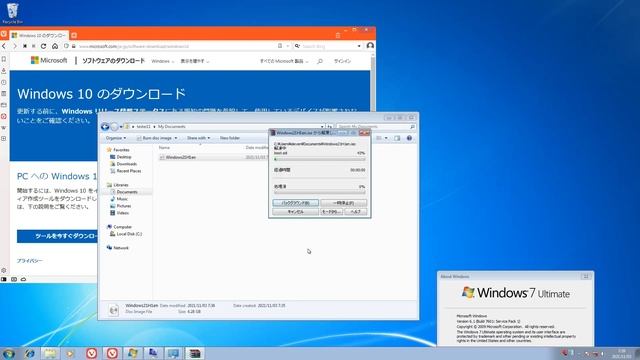640x360 pixels.
Task: Select Downloads in Explorer navigation pane
Action: pos(127,164)
